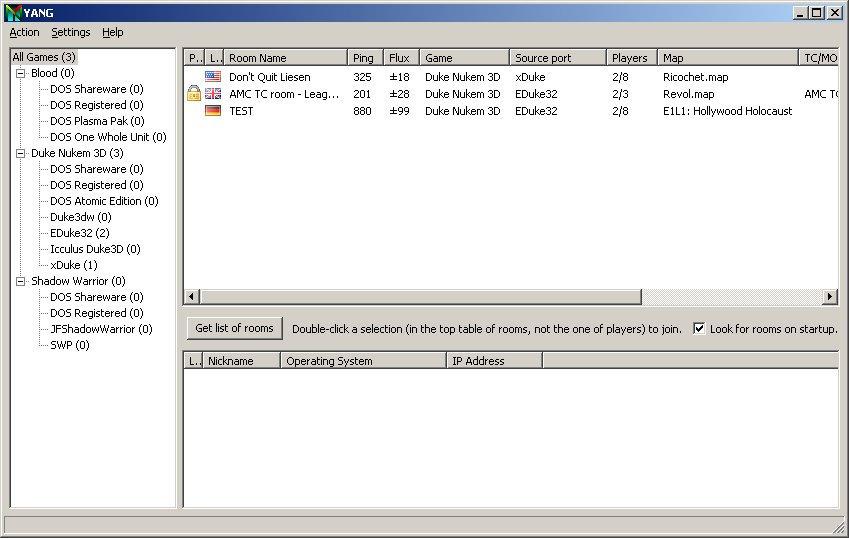This screenshot has width=849, height=538.
Task: Collapse the Blood tree node
Action: [21, 73]
